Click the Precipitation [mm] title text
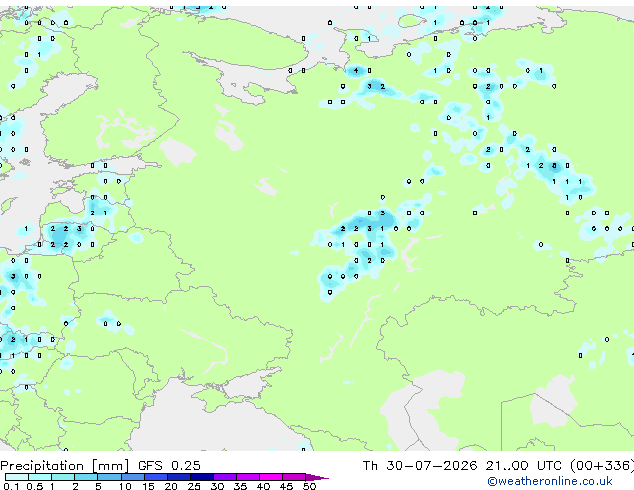This screenshot has height=490, width=634. pyautogui.click(x=65, y=466)
